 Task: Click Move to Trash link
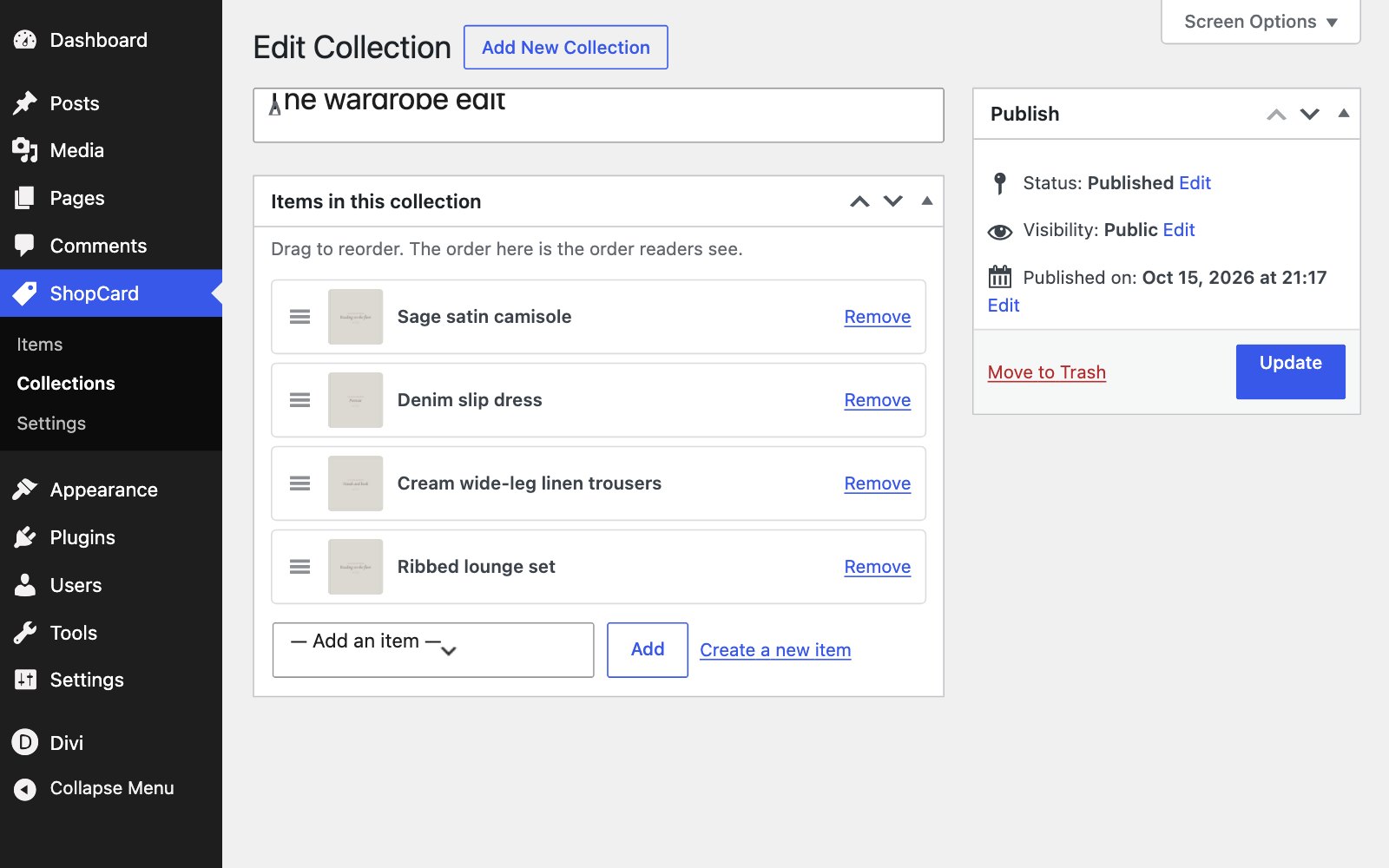pyautogui.click(x=1047, y=372)
